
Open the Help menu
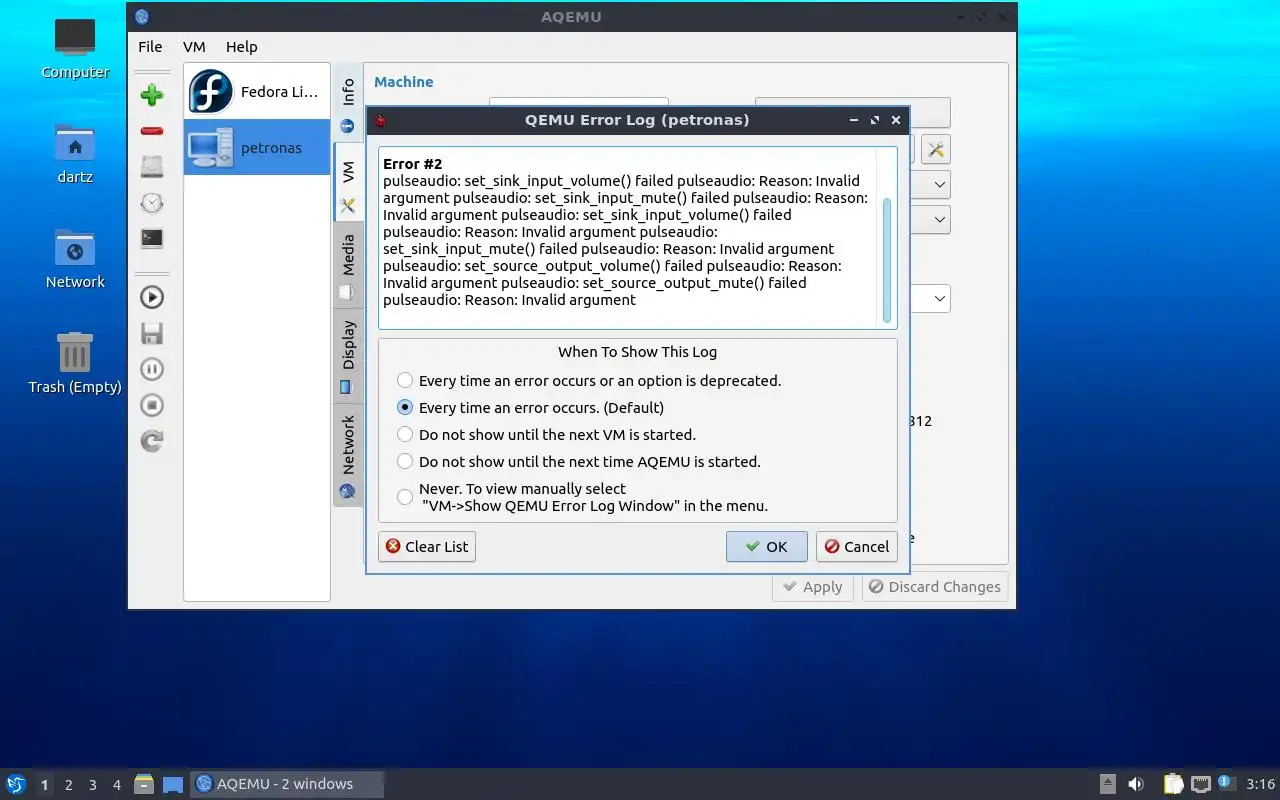click(x=241, y=47)
